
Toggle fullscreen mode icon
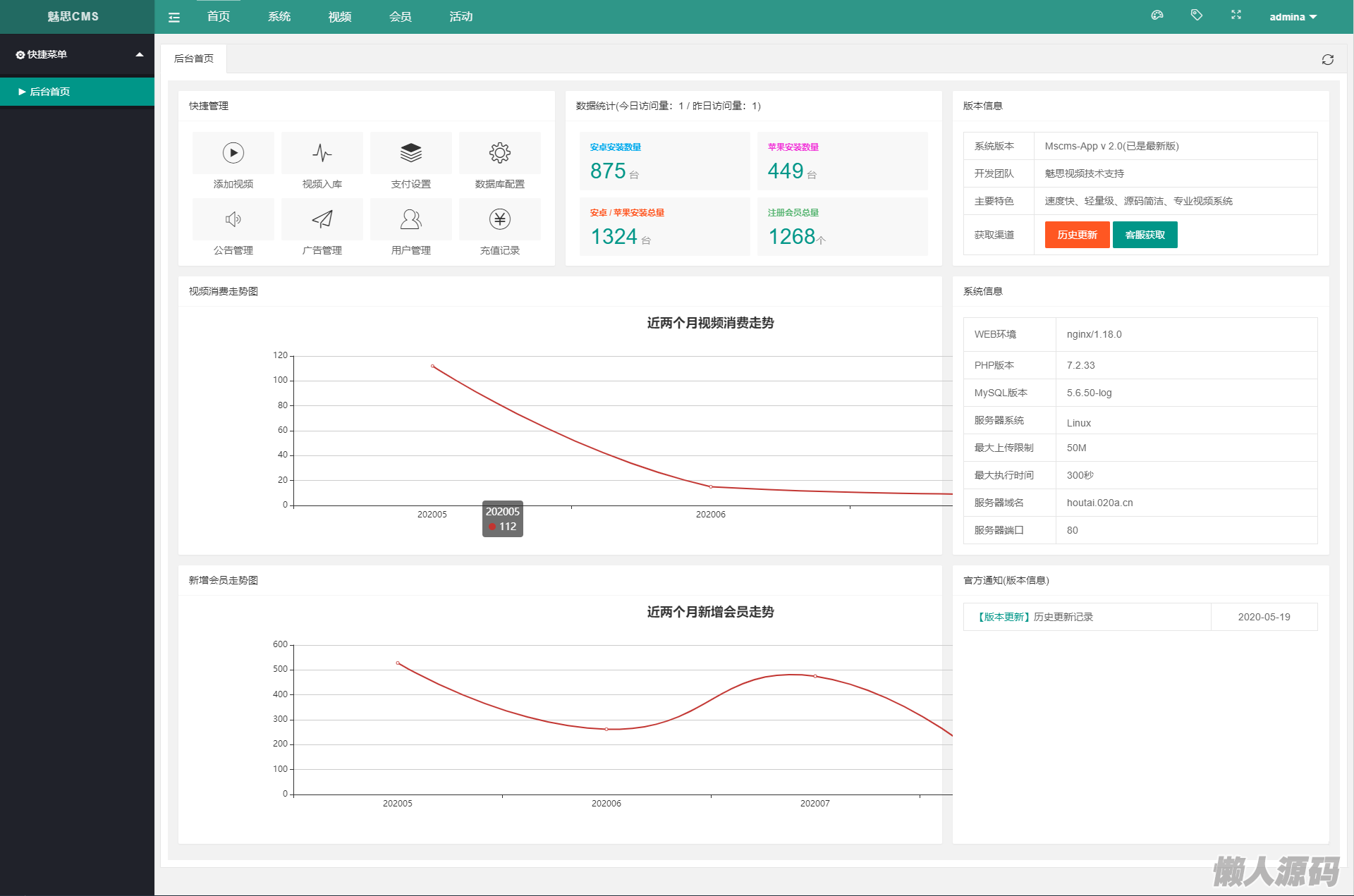click(x=1236, y=16)
